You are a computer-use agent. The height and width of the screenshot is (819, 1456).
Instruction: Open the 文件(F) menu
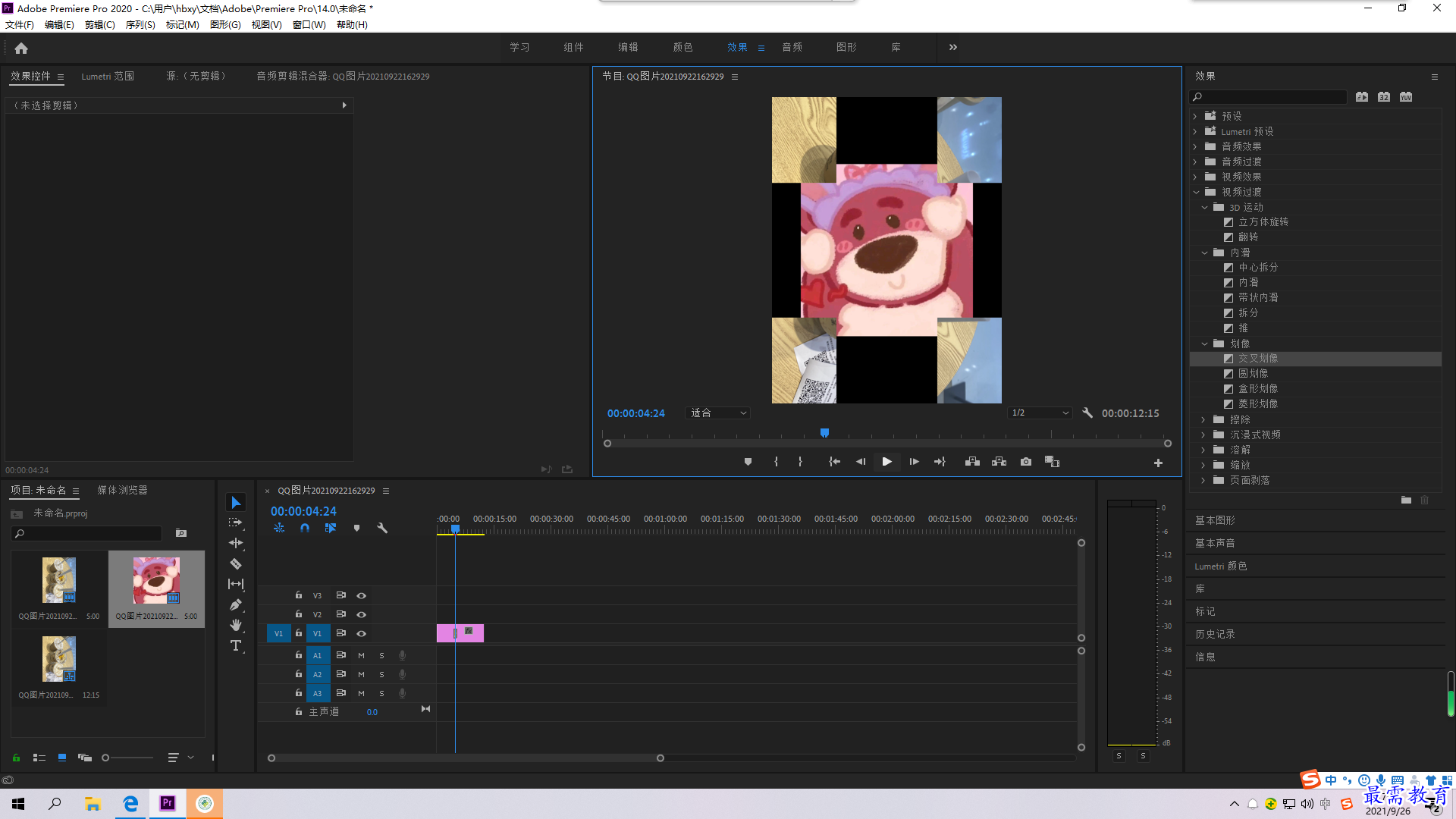(20, 25)
